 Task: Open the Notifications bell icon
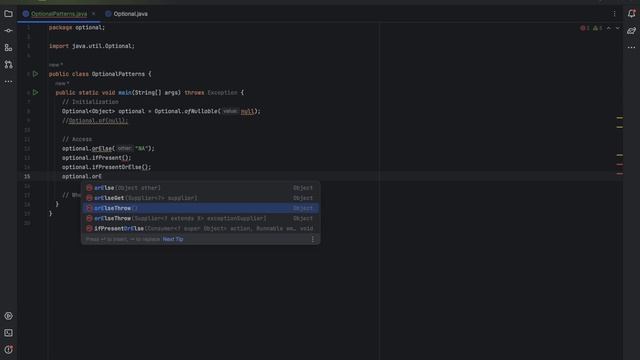[x=631, y=14]
